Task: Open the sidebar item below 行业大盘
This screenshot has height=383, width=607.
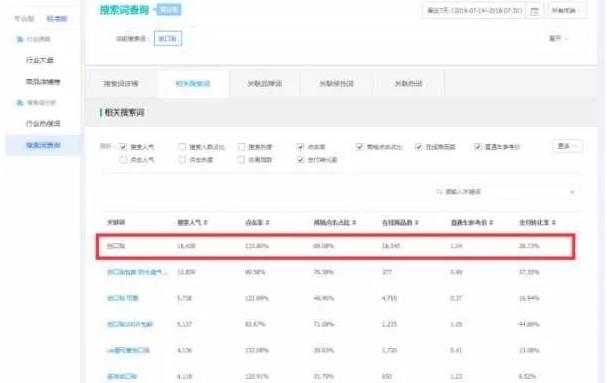Action: pyautogui.click(x=43, y=82)
